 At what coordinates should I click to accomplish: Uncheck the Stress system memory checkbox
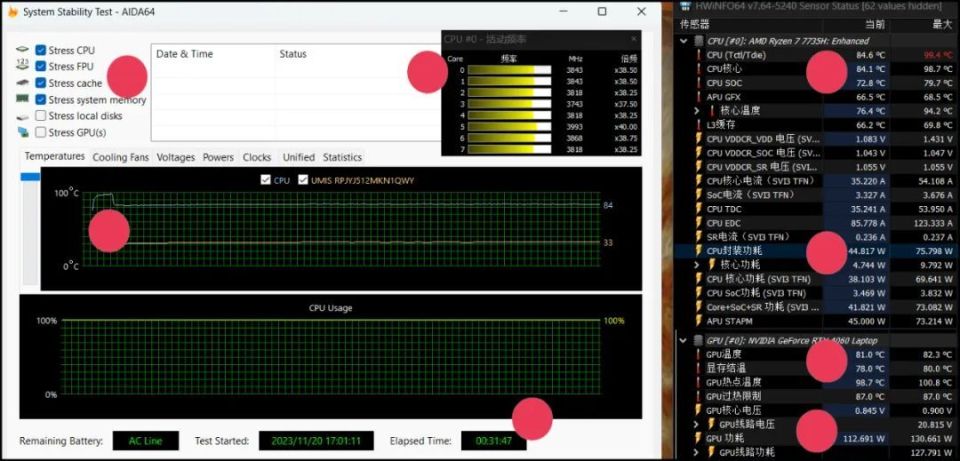(x=40, y=99)
